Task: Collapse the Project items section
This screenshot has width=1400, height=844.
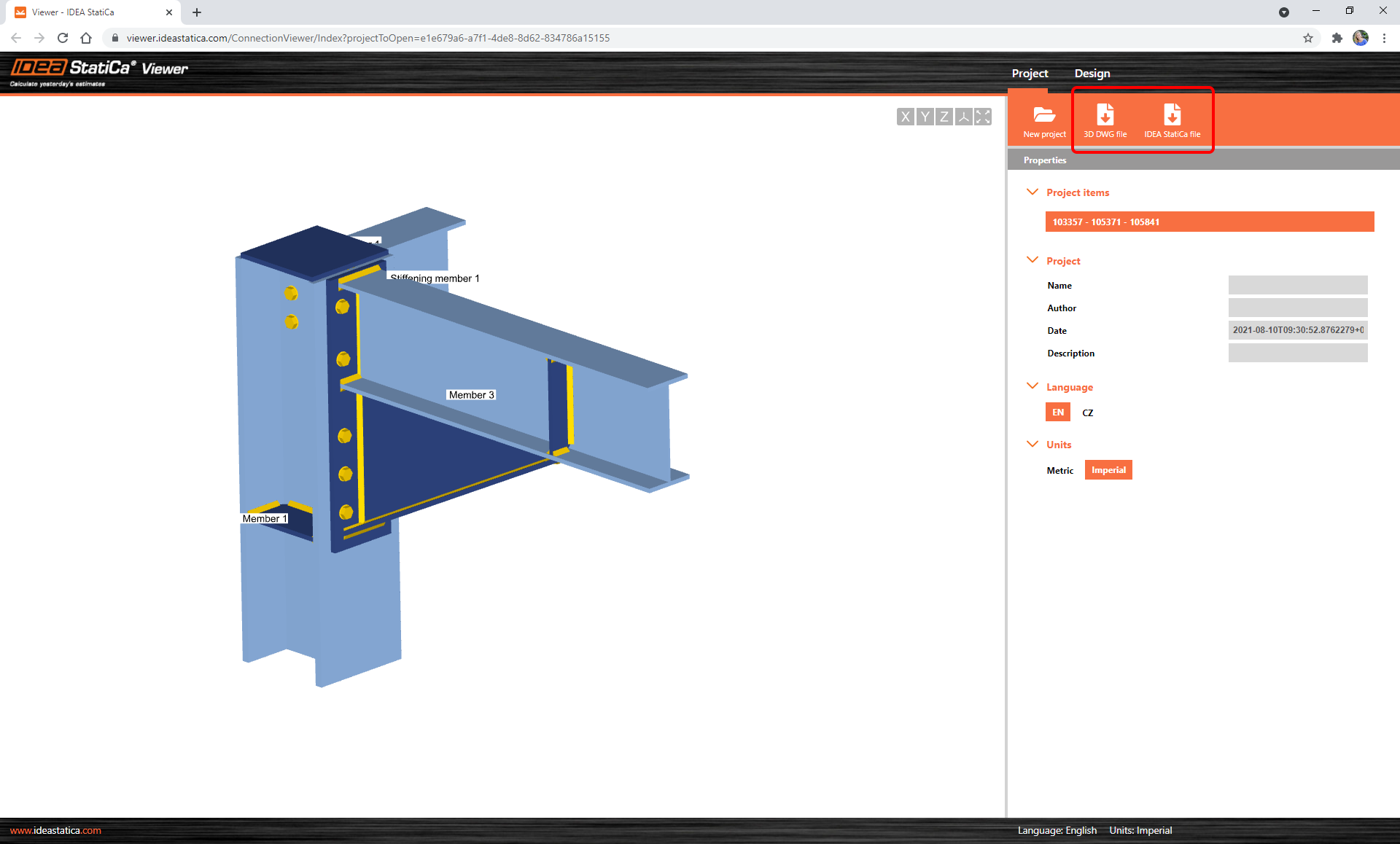Action: (x=1032, y=192)
